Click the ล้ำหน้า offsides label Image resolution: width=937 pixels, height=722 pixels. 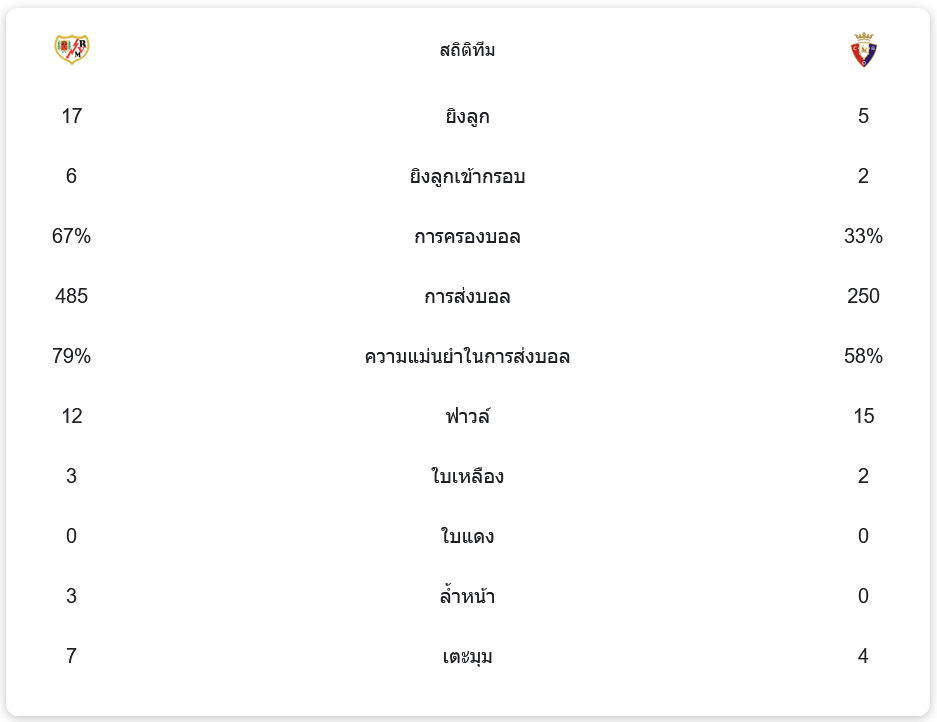tap(467, 597)
